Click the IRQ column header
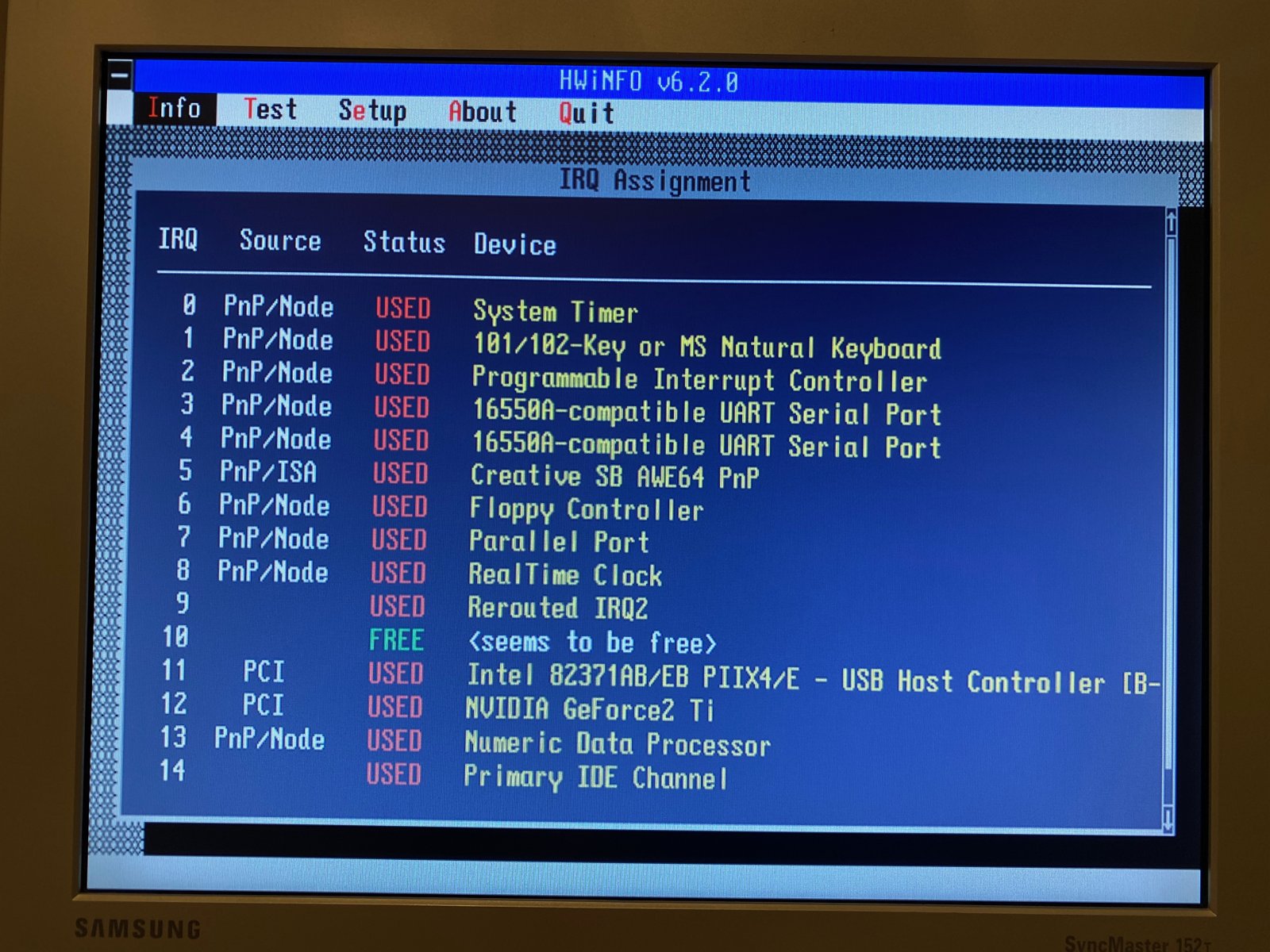The image size is (1270, 952). click(178, 238)
